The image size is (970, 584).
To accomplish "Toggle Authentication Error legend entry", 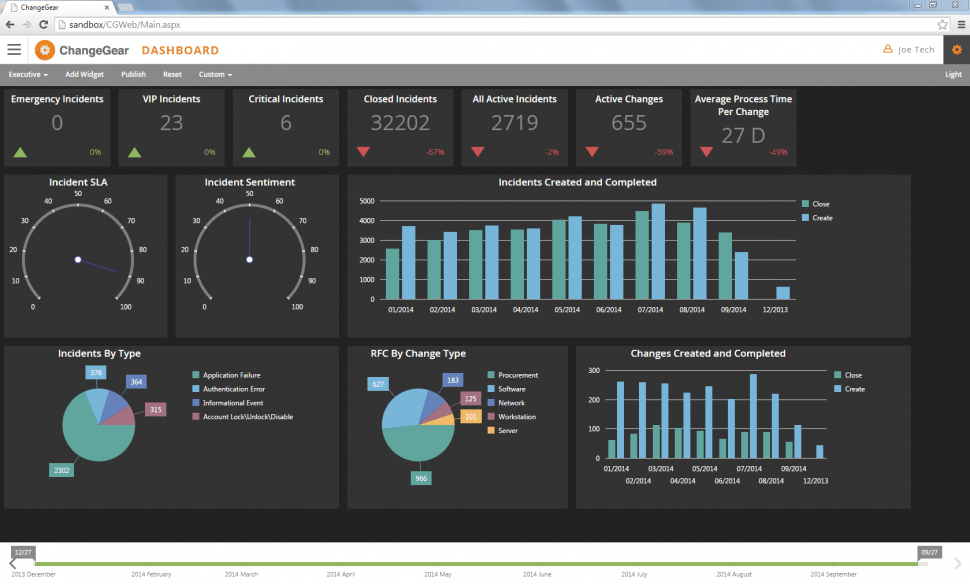I will point(229,389).
